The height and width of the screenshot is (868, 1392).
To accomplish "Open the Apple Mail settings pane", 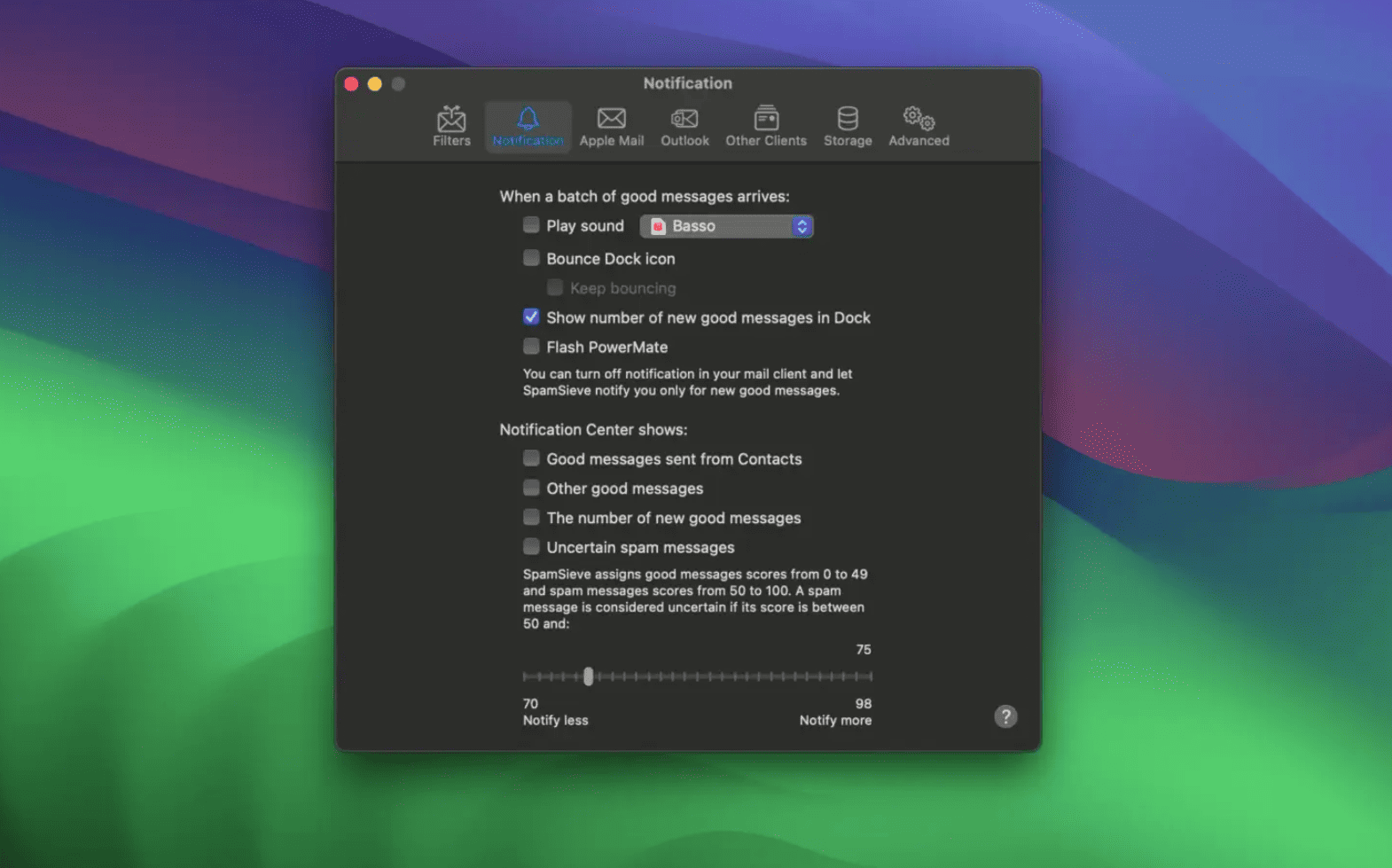I will [x=612, y=127].
